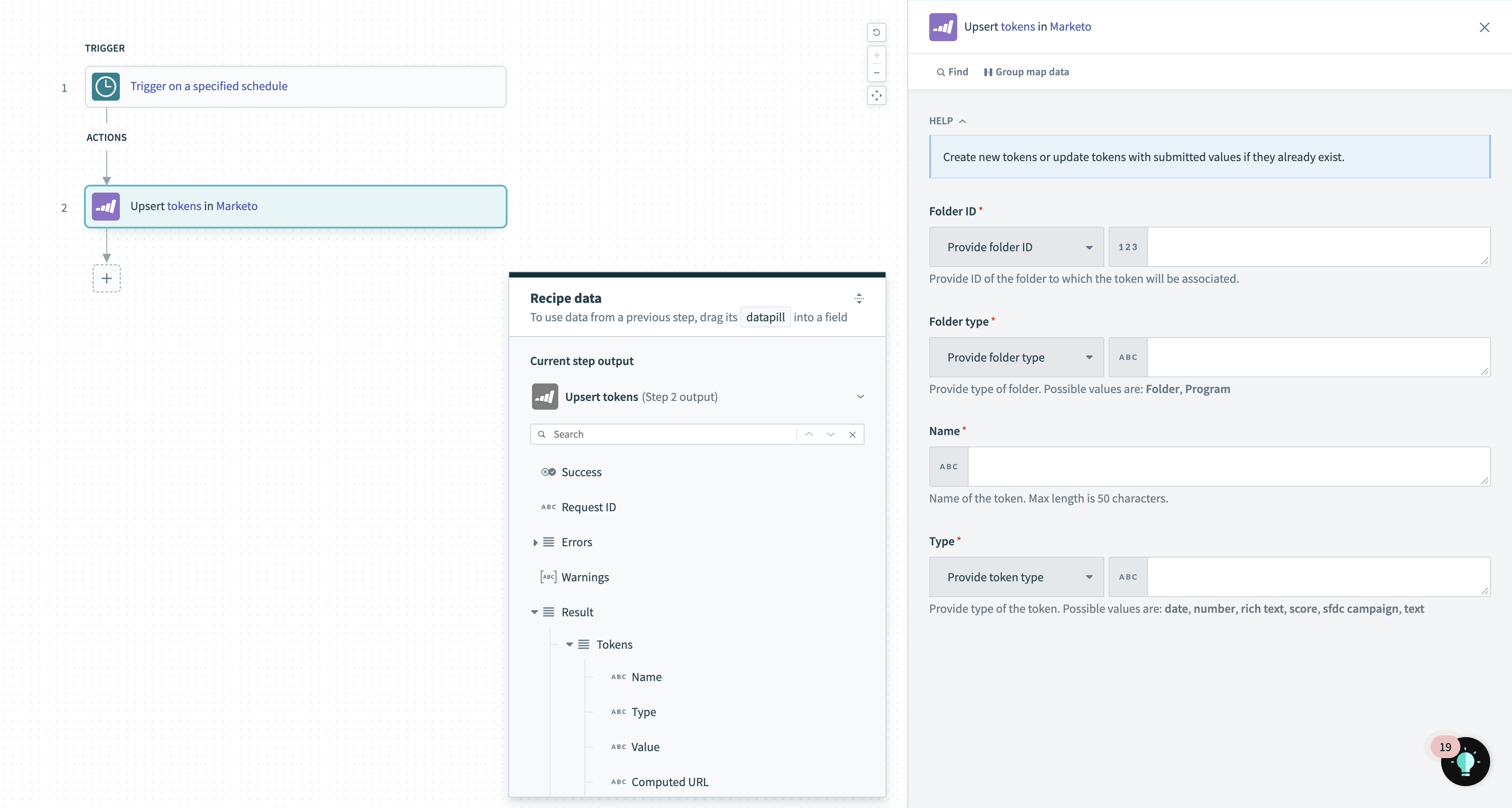Screen dimensions: 1512x808
Task: Click the add step plus icon below step 2
Action: [x=105, y=278]
